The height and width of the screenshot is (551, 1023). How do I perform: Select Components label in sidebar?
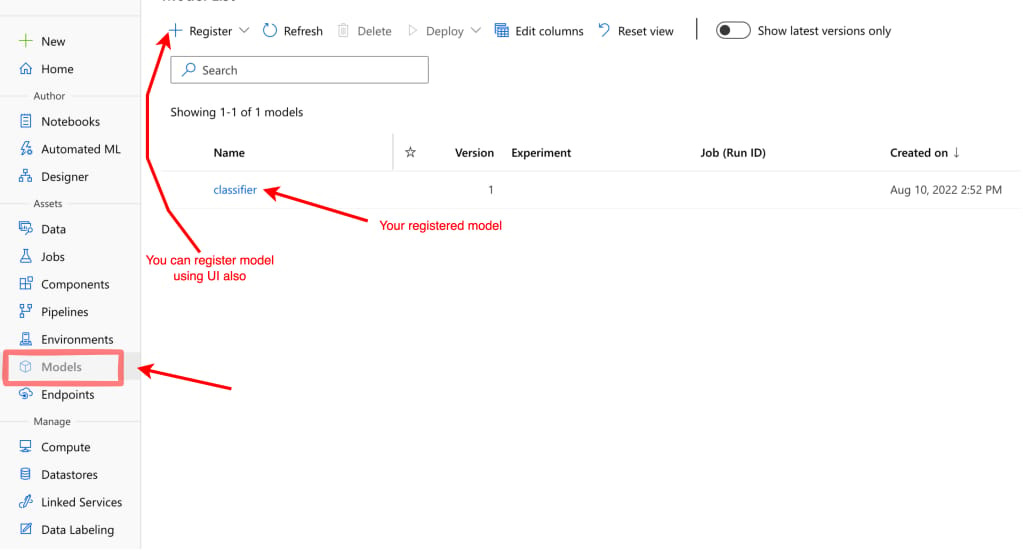(x=75, y=284)
